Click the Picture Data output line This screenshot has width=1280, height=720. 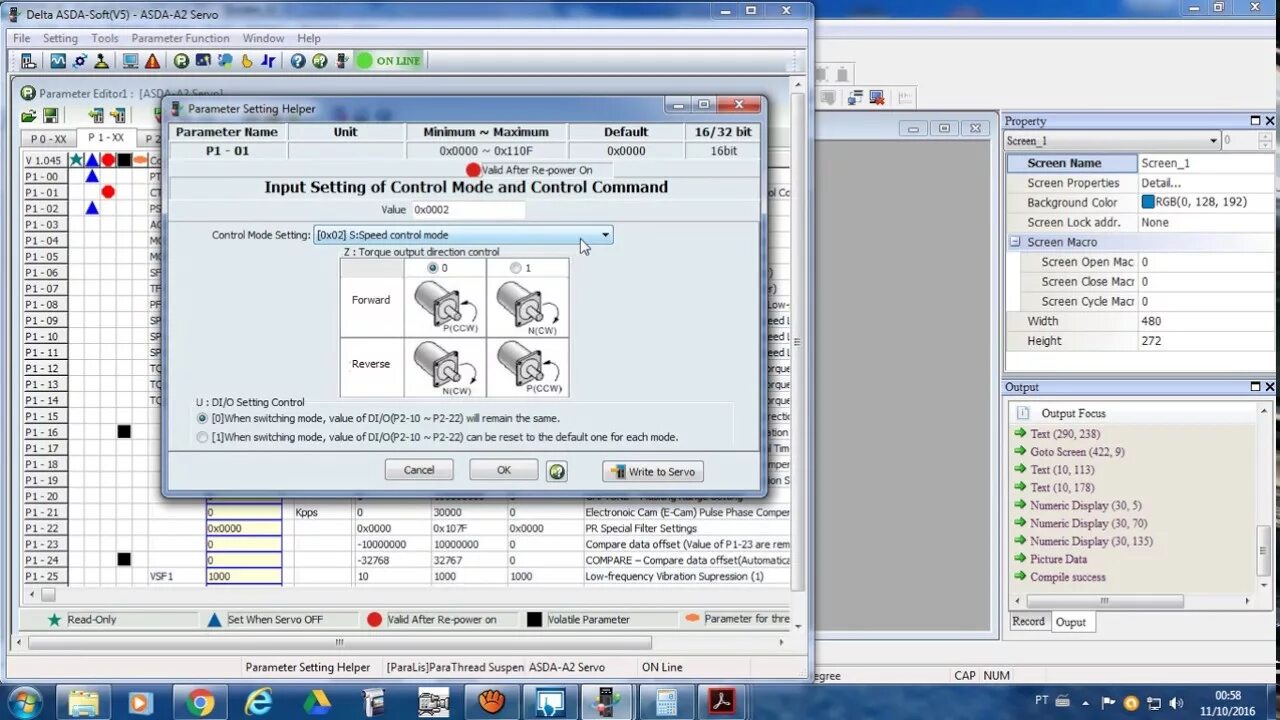[1058, 559]
